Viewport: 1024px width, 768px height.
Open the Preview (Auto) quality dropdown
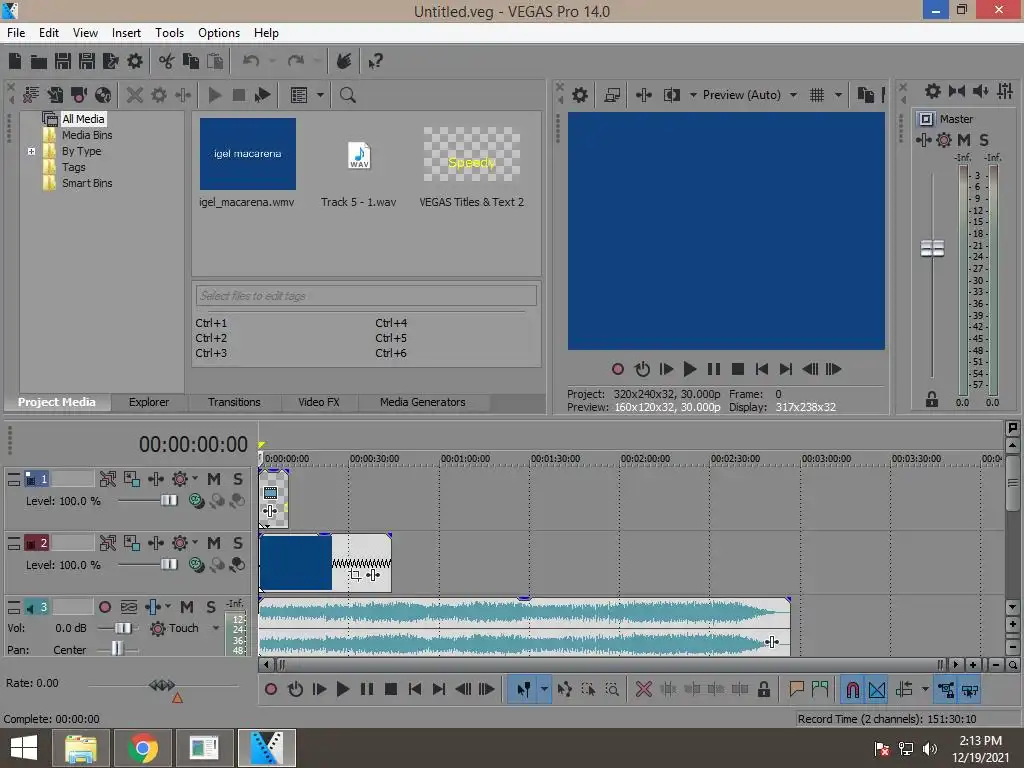(793, 95)
